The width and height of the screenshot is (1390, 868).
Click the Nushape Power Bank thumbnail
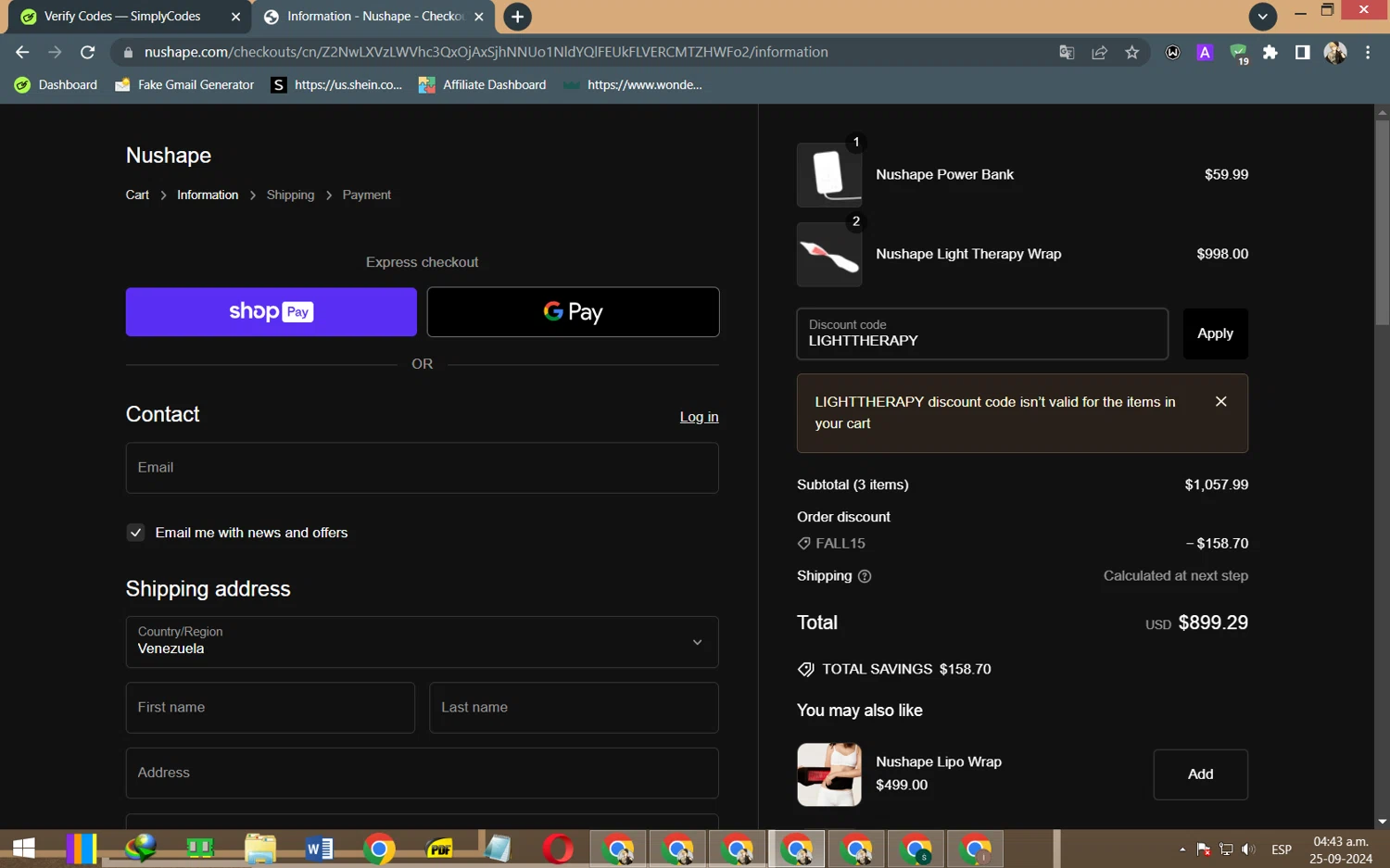829,175
